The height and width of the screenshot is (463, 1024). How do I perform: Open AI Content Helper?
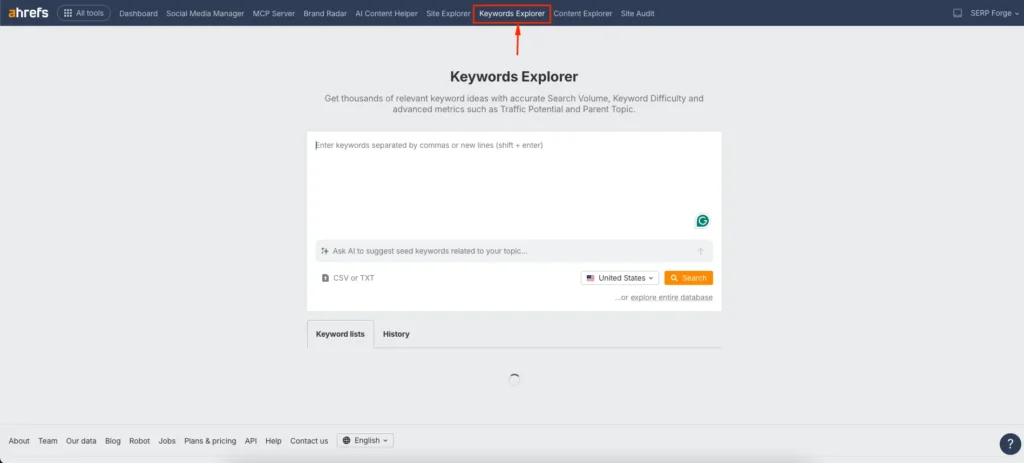(x=387, y=13)
